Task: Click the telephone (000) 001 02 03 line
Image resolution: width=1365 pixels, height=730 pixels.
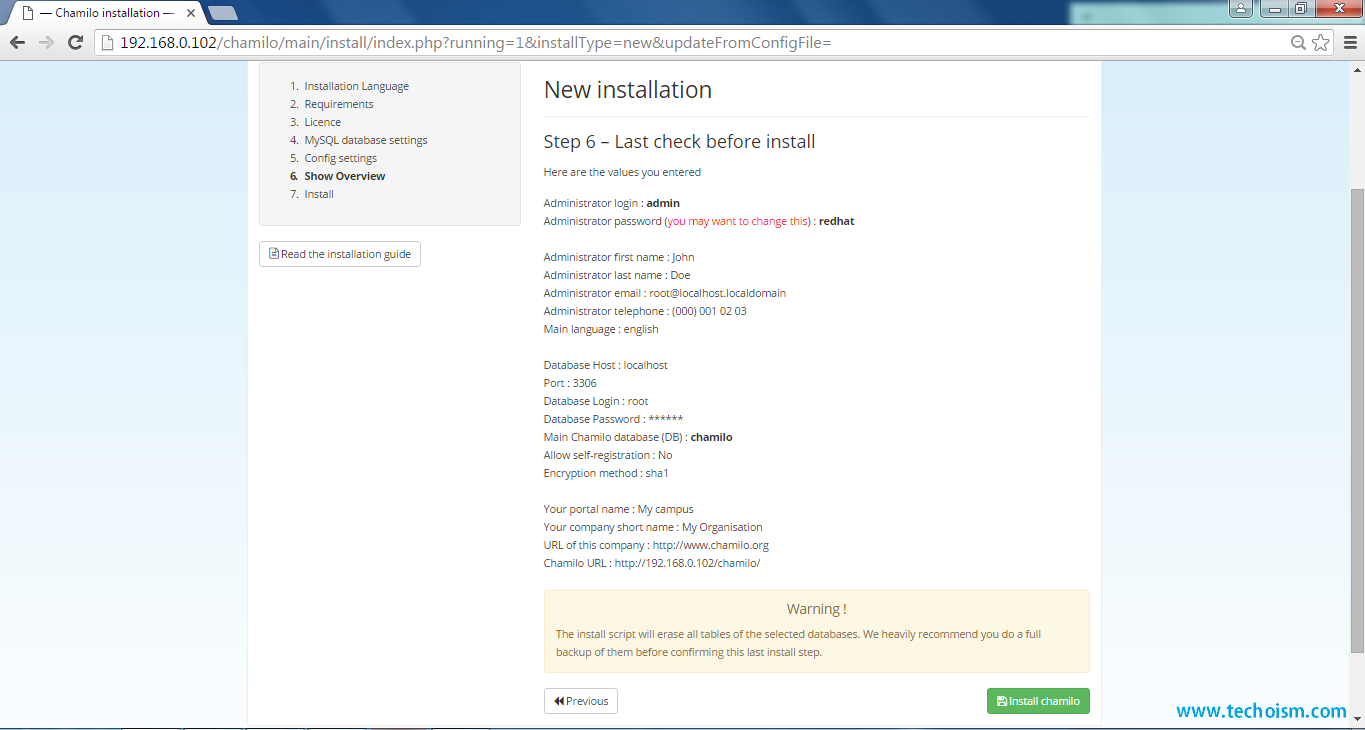Action: point(645,311)
